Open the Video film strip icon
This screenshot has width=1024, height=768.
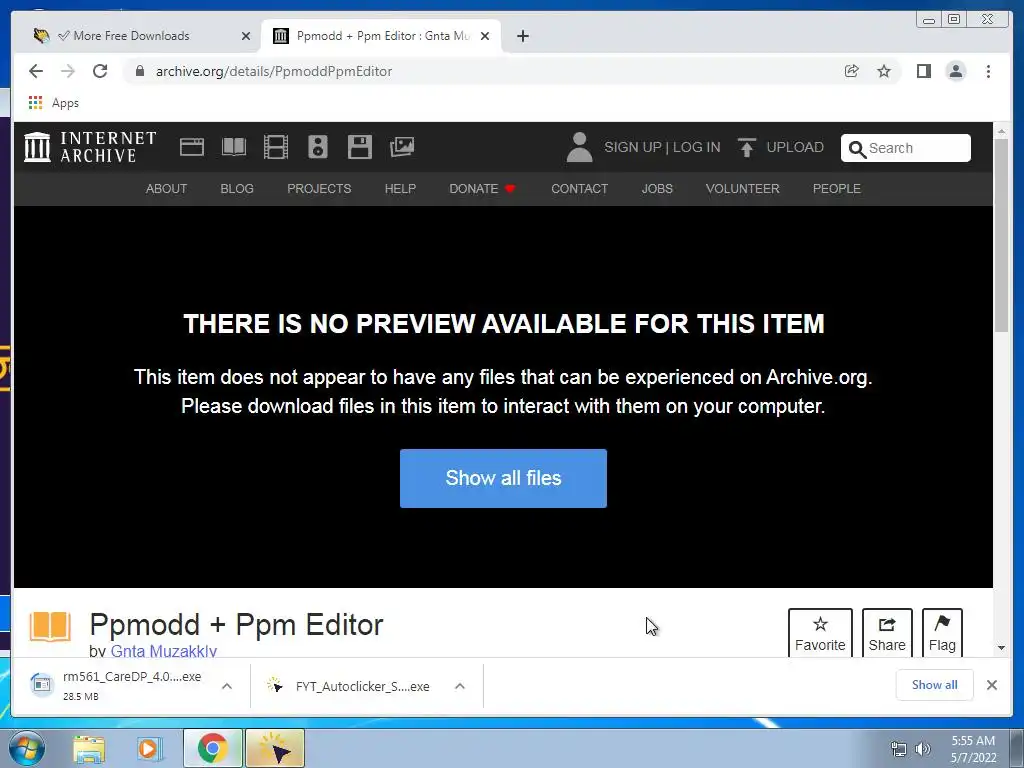click(276, 147)
